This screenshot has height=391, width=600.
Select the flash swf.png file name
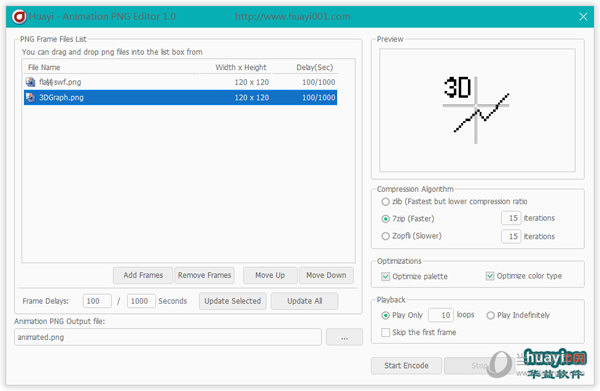[x=60, y=82]
